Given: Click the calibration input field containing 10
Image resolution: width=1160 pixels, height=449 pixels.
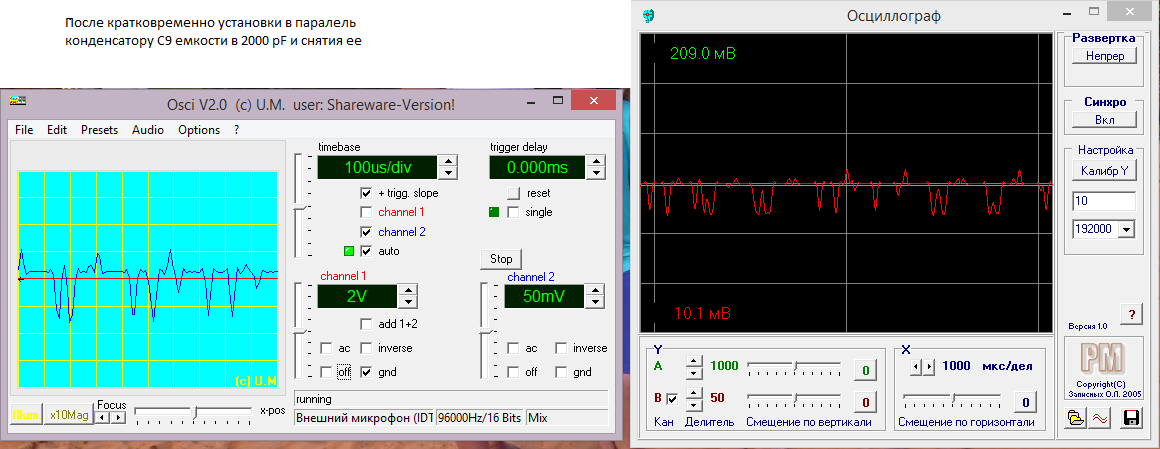Looking at the screenshot, I should (x=1103, y=202).
